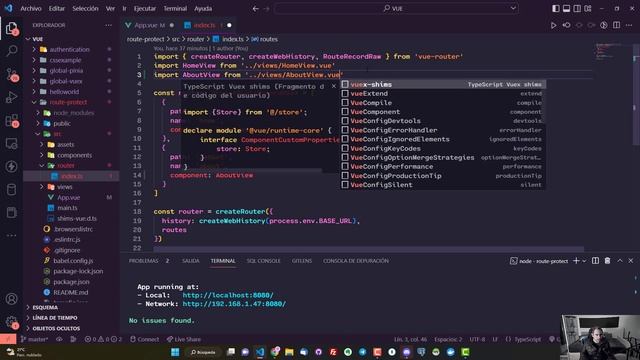This screenshot has height=360, width=640.
Task: Open main.ts in the explorer
Action: tap(67, 208)
